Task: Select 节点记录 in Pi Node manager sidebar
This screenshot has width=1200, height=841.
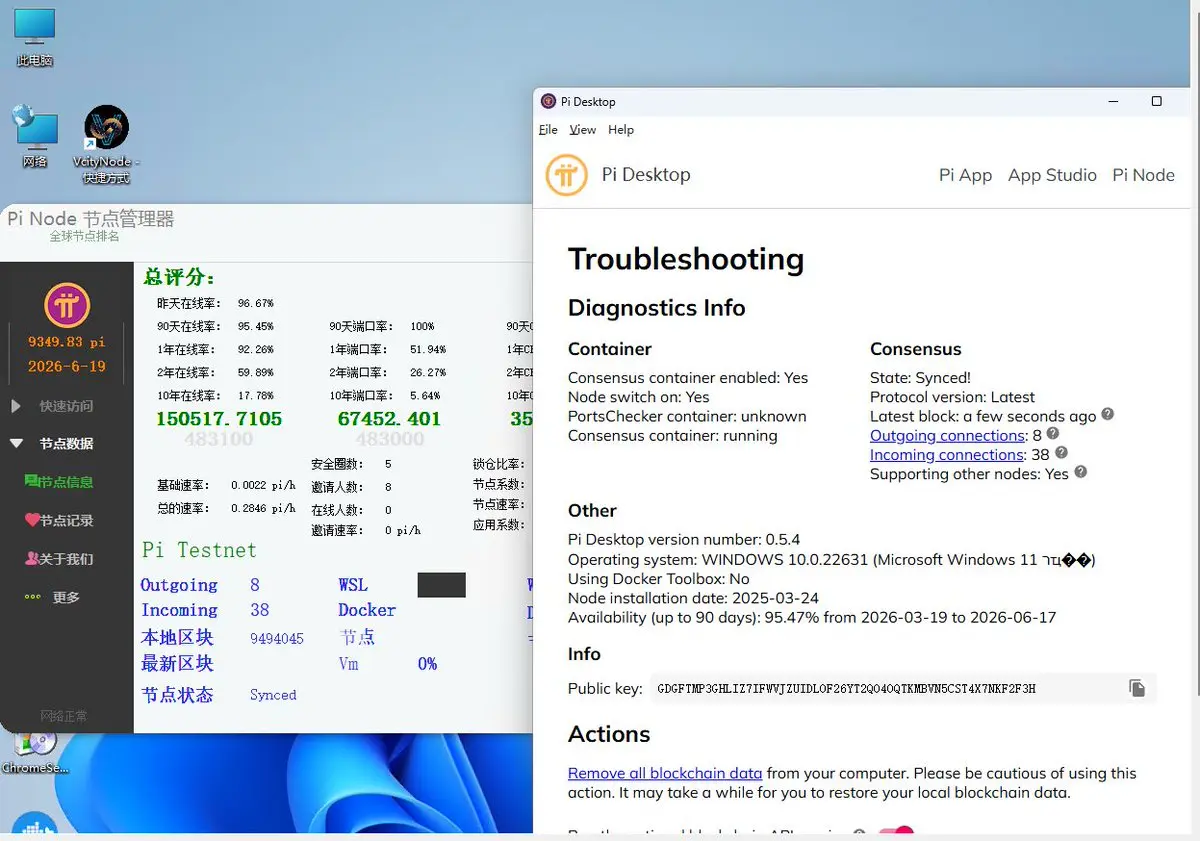Action: 66,520
